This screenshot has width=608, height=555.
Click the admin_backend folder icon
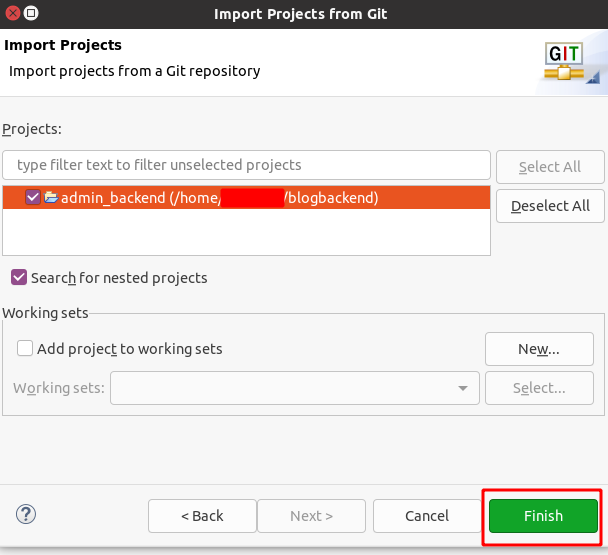[x=51, y=197]
